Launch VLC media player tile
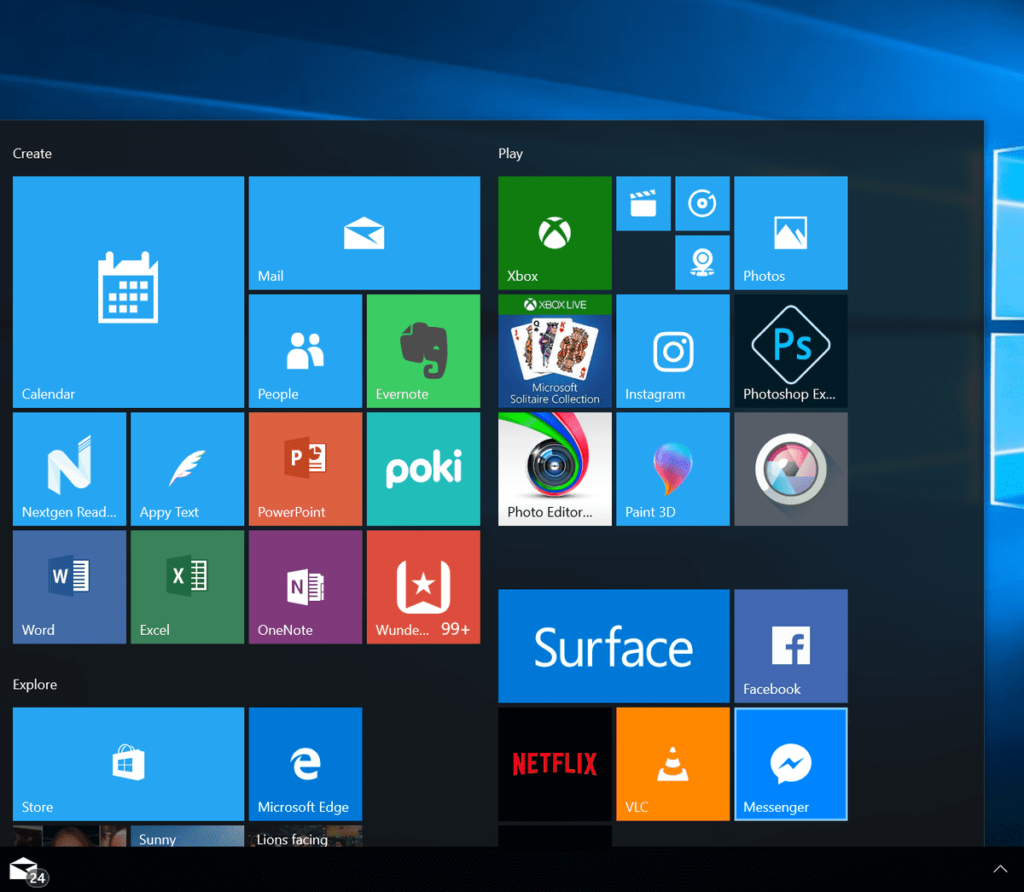 point(673,764)
